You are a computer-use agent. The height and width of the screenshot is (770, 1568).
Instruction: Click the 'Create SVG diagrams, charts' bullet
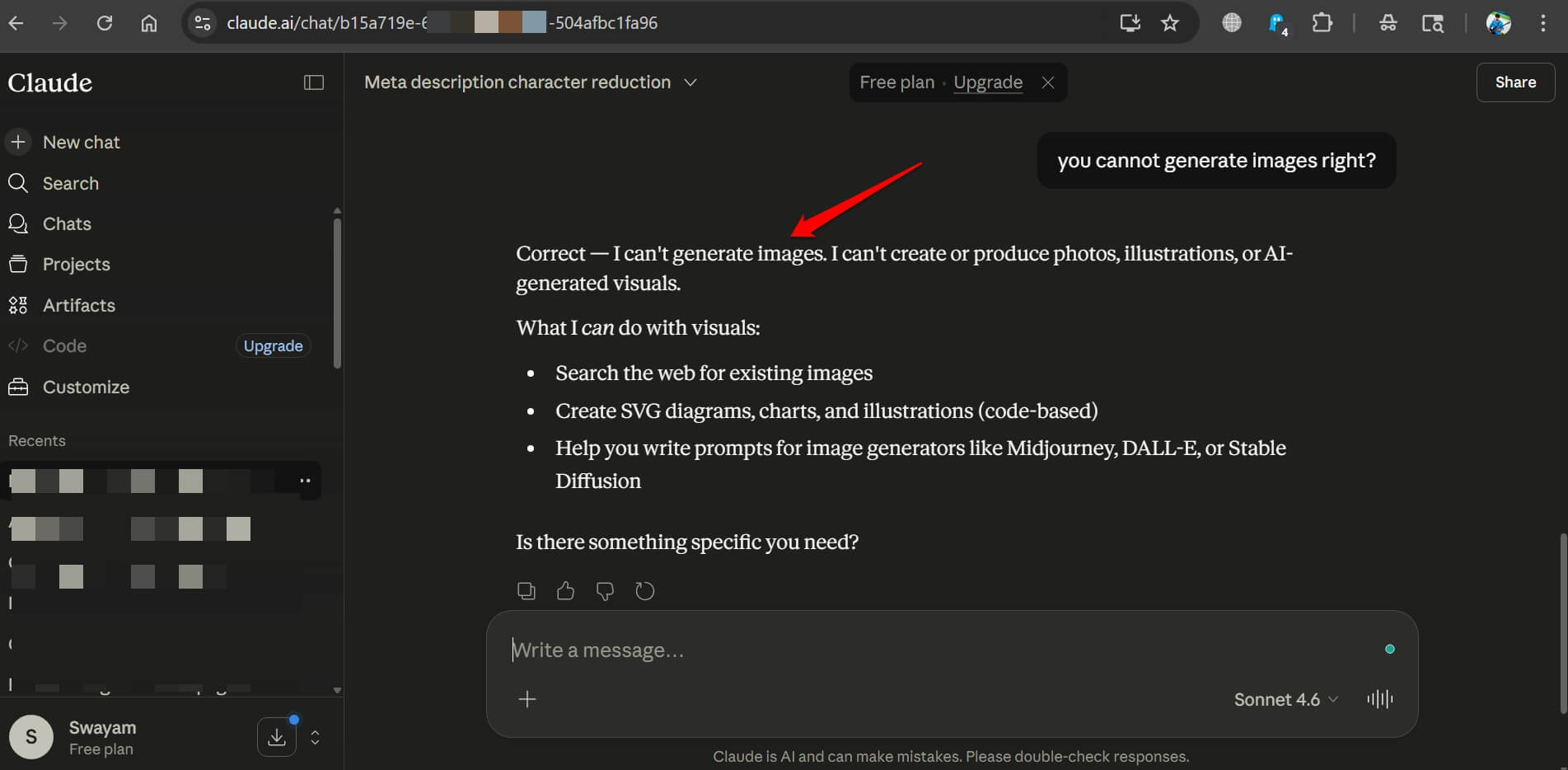pyautogui.click(x=826, y=411)
